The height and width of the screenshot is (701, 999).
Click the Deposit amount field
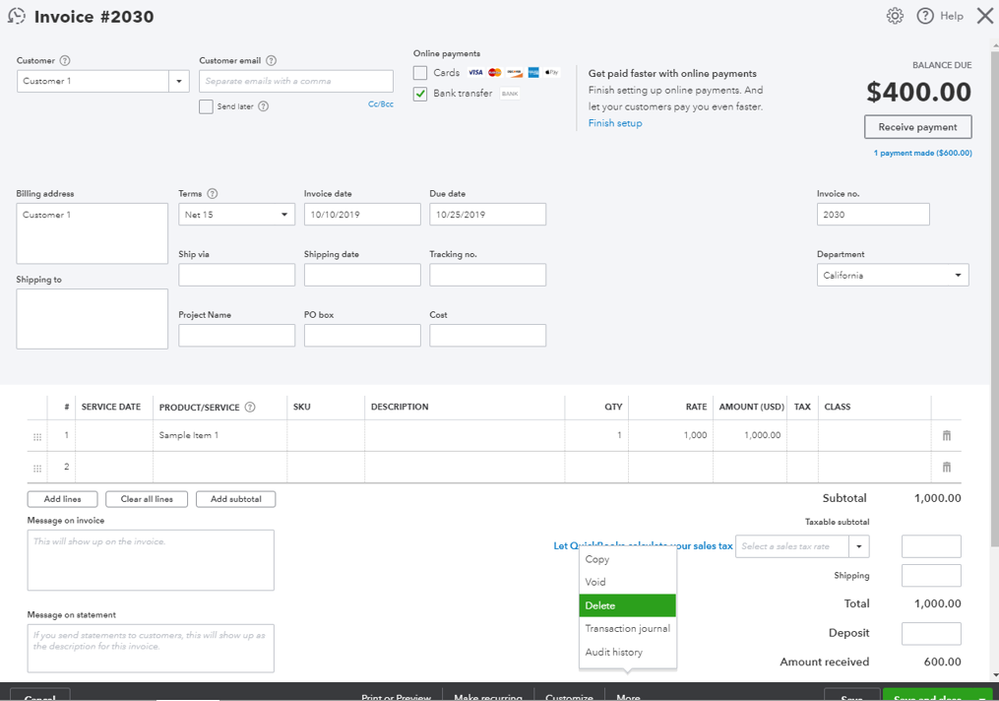[931, 633]
